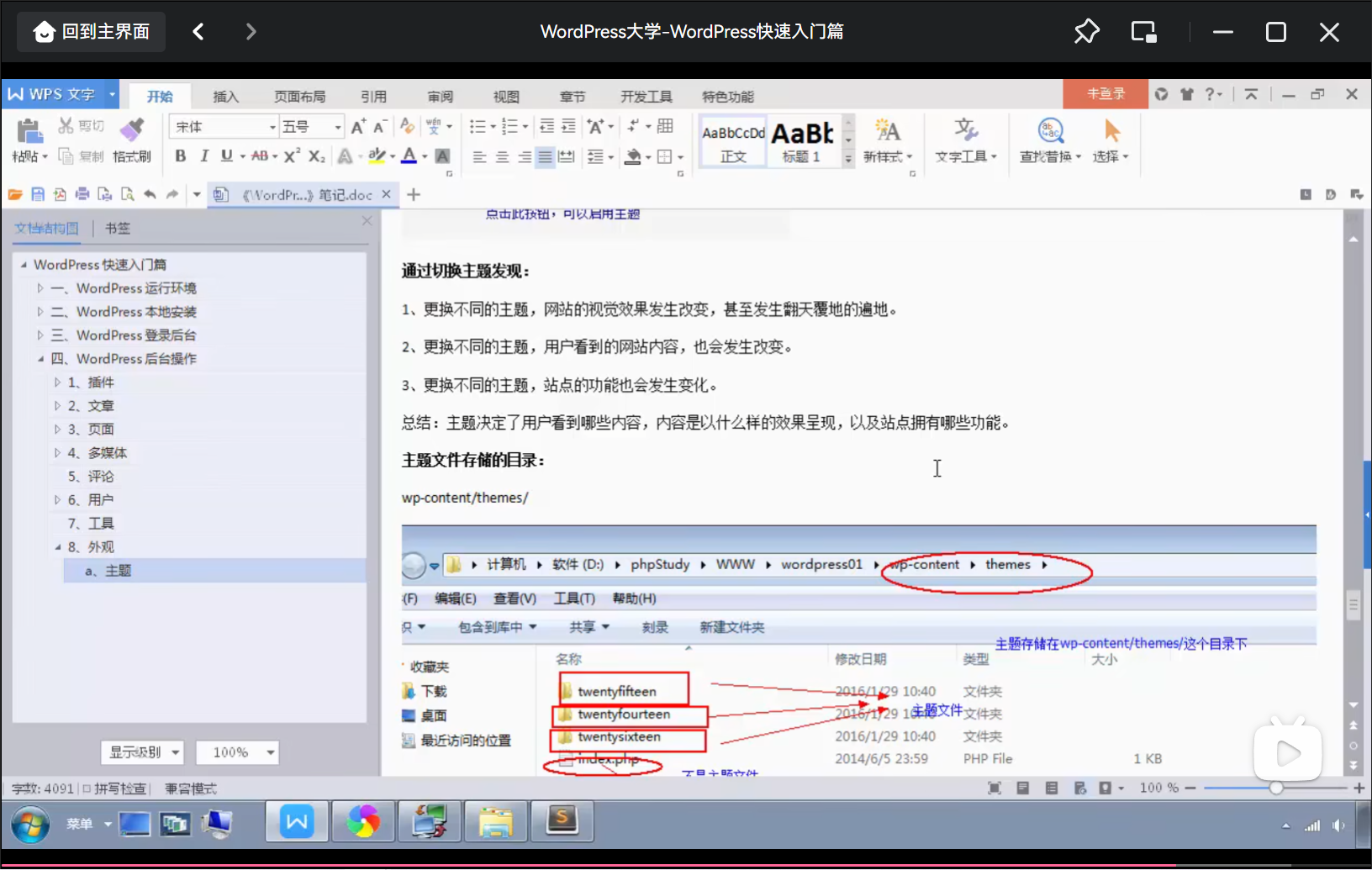Open the 审阅 ribbon tab
1372x870 pixels.
coord(441,97)
